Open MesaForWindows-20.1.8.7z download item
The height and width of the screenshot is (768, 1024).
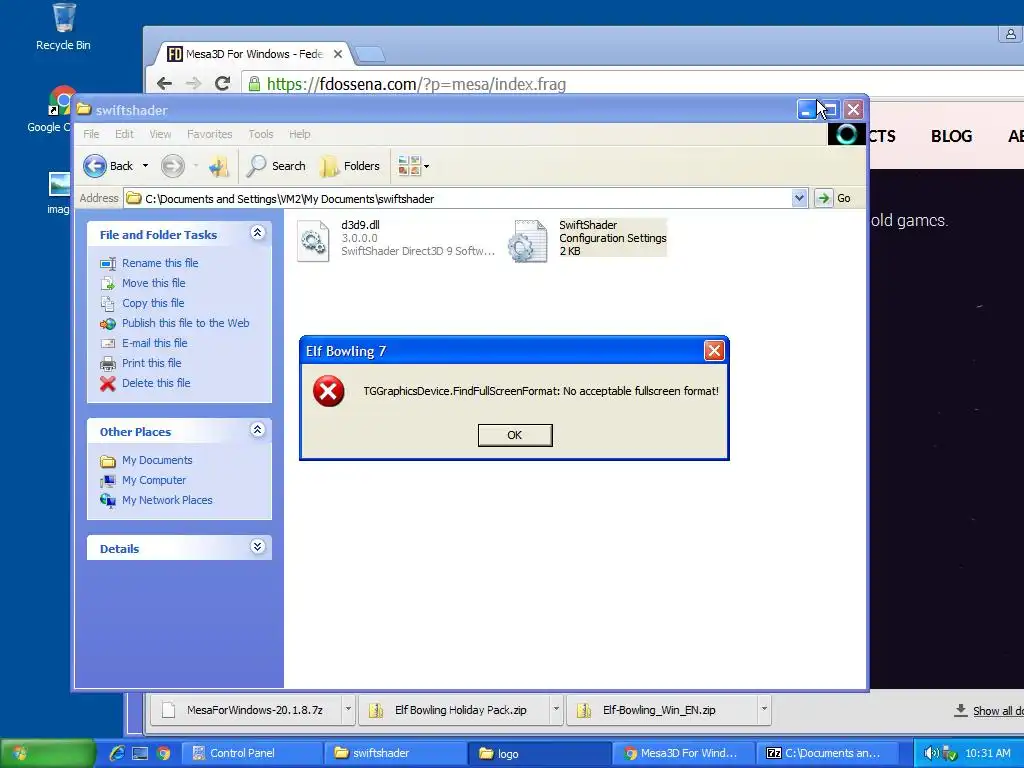click(x=247, y=710)
